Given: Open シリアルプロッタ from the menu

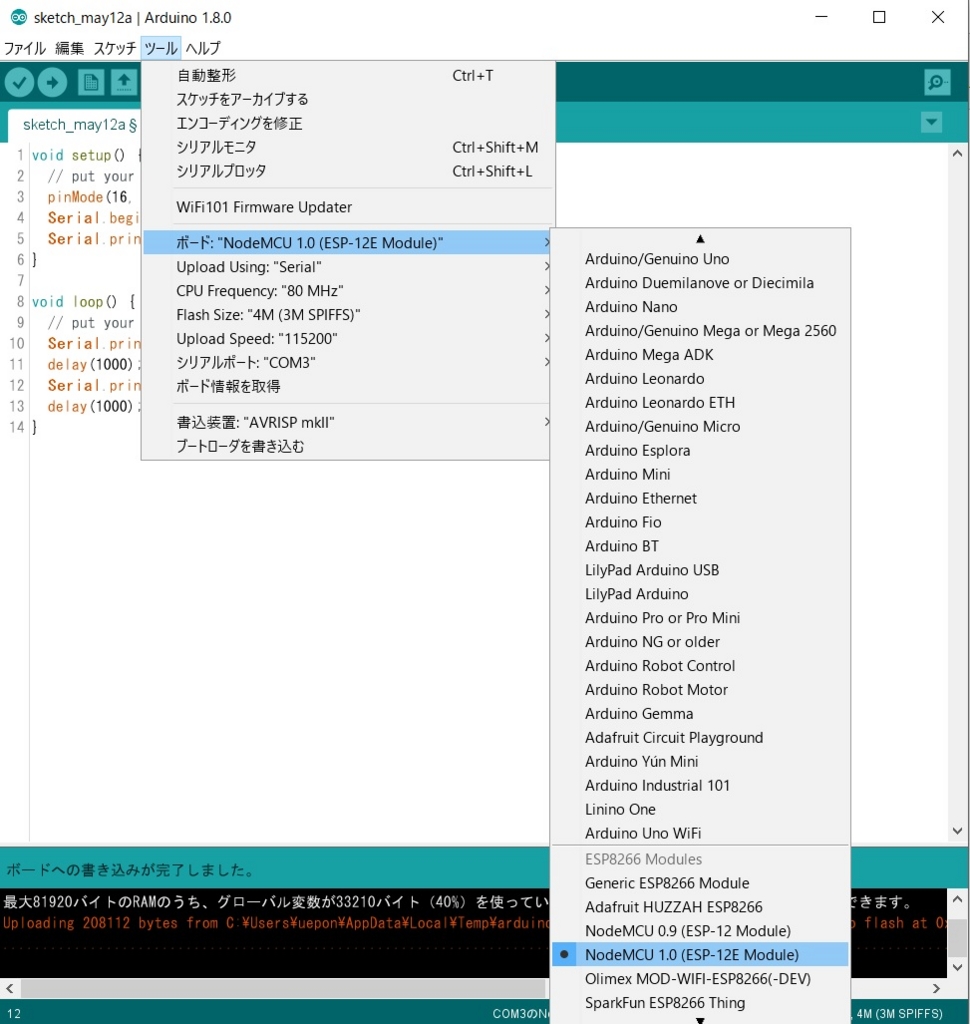Looking at the screenshot, I should 346,171.
